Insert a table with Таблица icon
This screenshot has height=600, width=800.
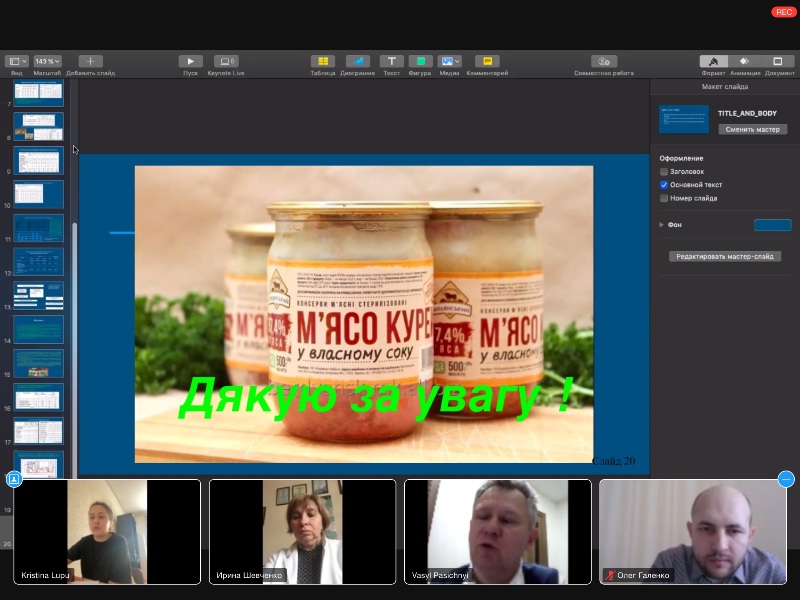click(x=322, y=61)
